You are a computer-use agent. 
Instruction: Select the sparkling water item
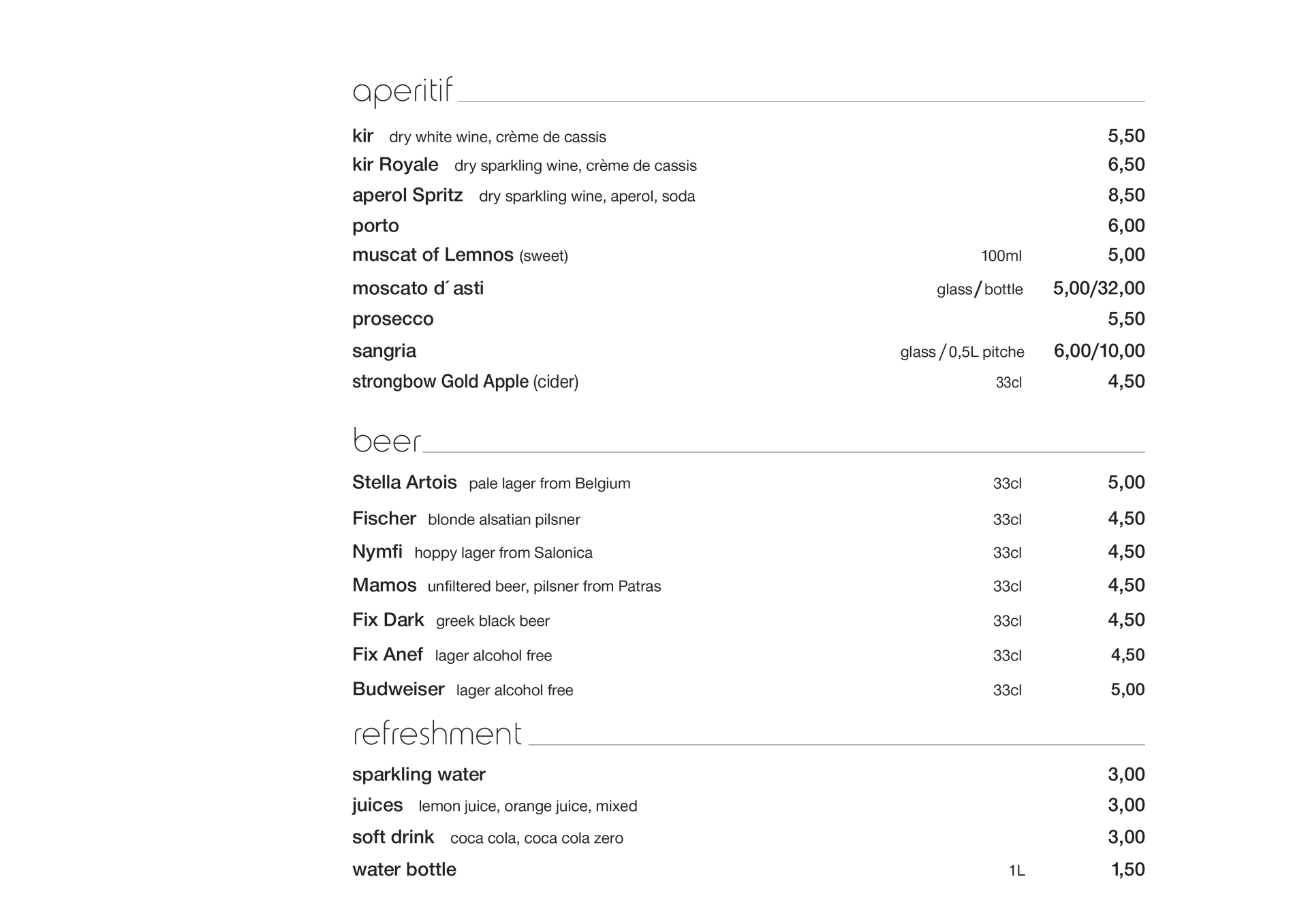click(418, 774)
